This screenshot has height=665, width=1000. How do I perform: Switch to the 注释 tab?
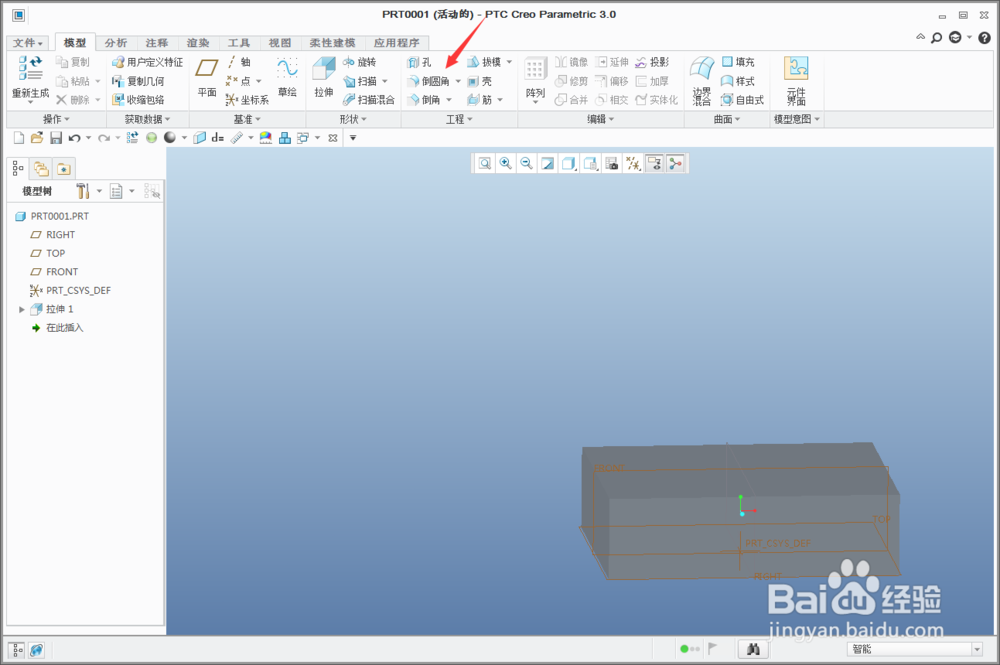156,43
